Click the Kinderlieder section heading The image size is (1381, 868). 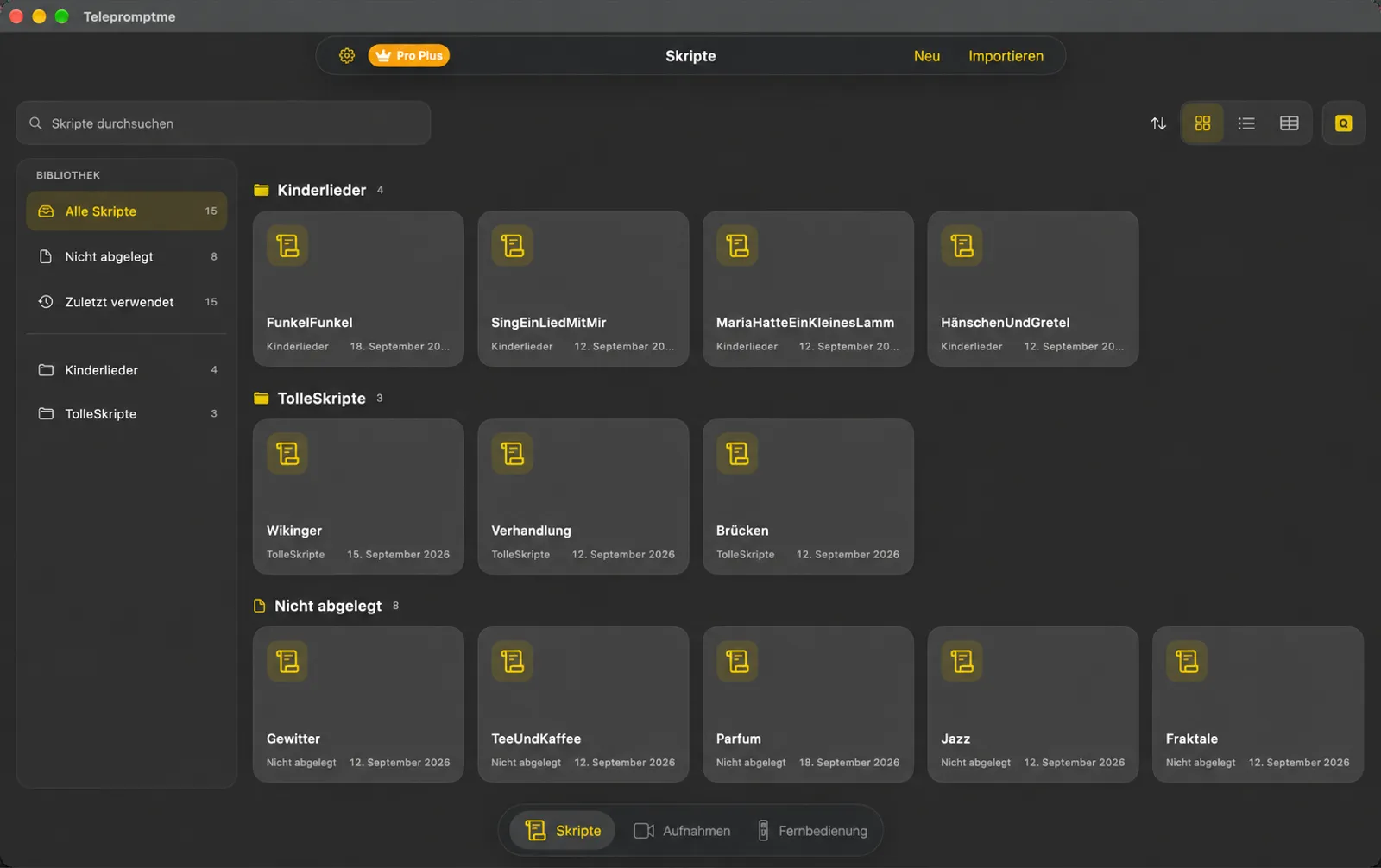pyautogui.click(x=322, y=190)
